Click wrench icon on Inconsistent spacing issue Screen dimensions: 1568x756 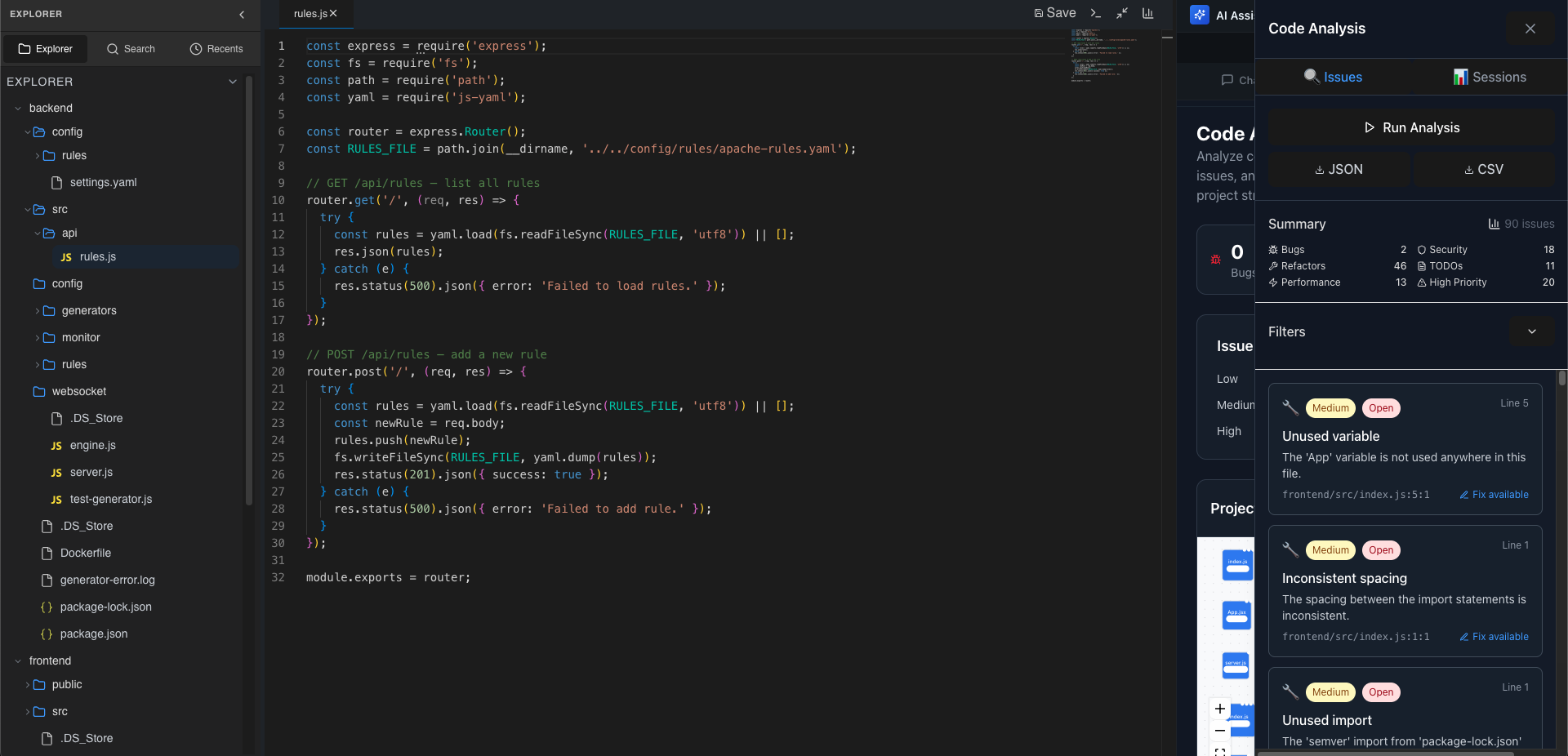tap(1290, 549)
